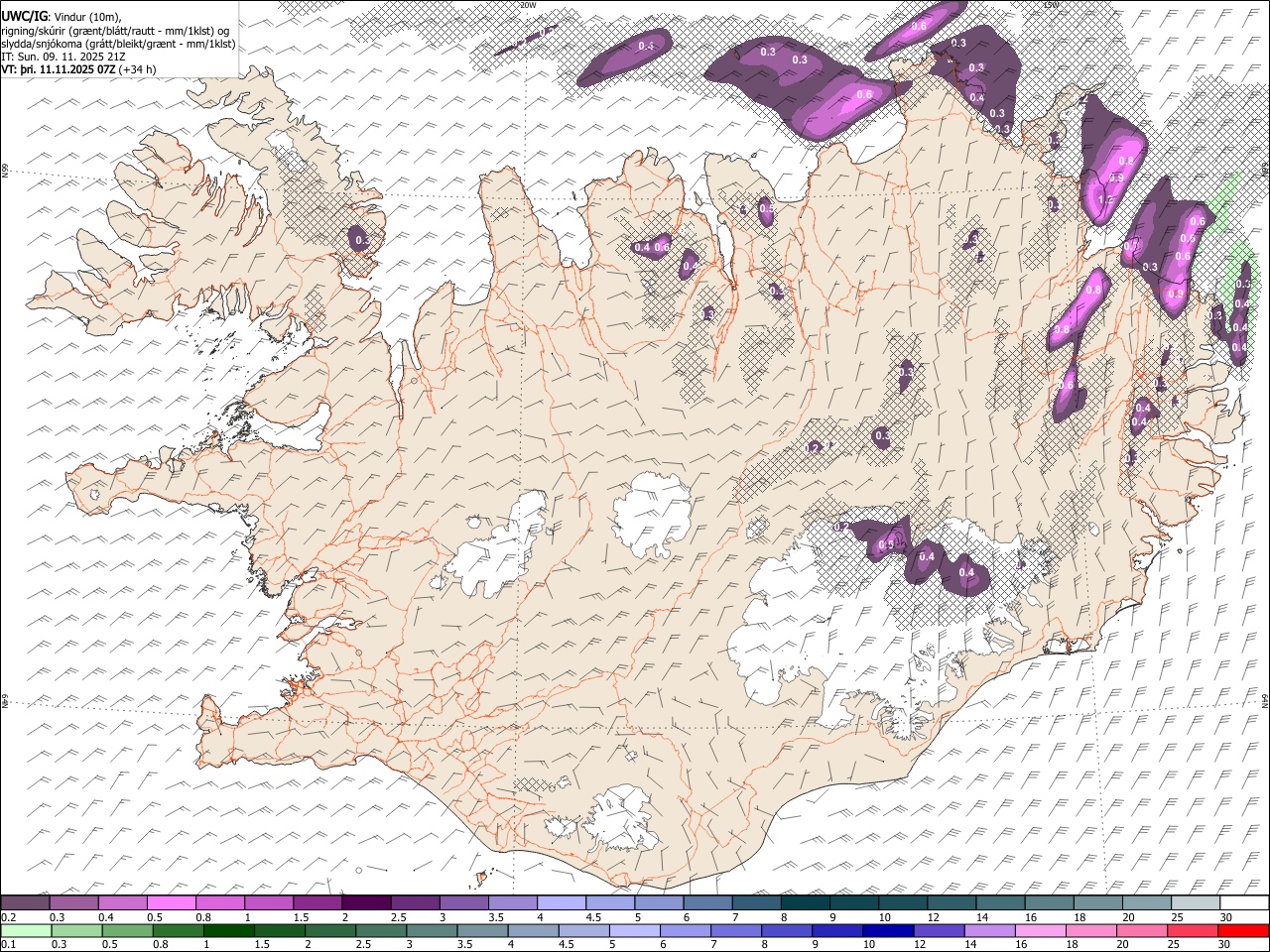Click the '20W' longitude label at the top edge
Screen dimensions: 1270x952
point(528,5)
